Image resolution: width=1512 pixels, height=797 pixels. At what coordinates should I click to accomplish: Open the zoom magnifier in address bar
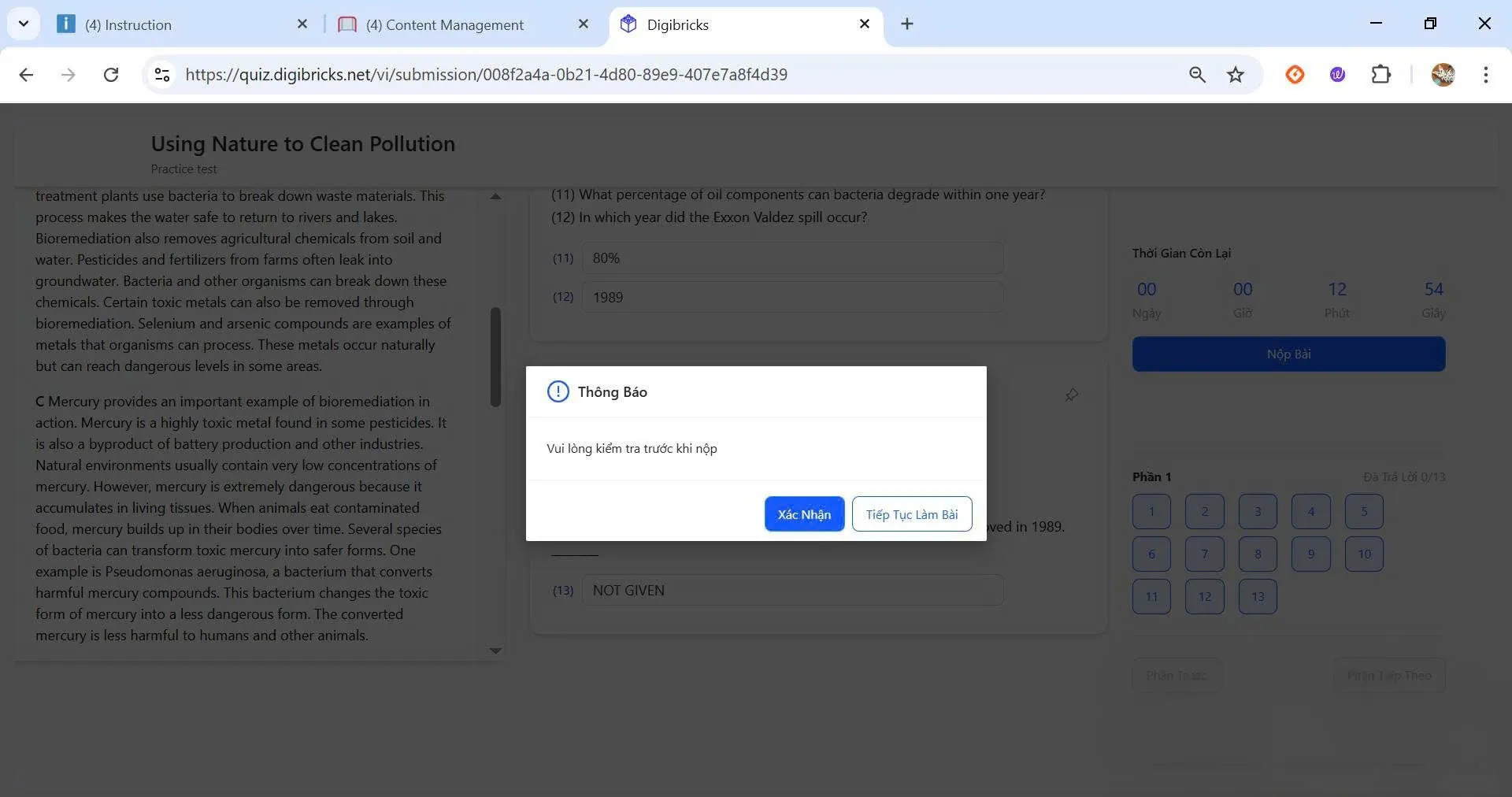(1197, 75)
